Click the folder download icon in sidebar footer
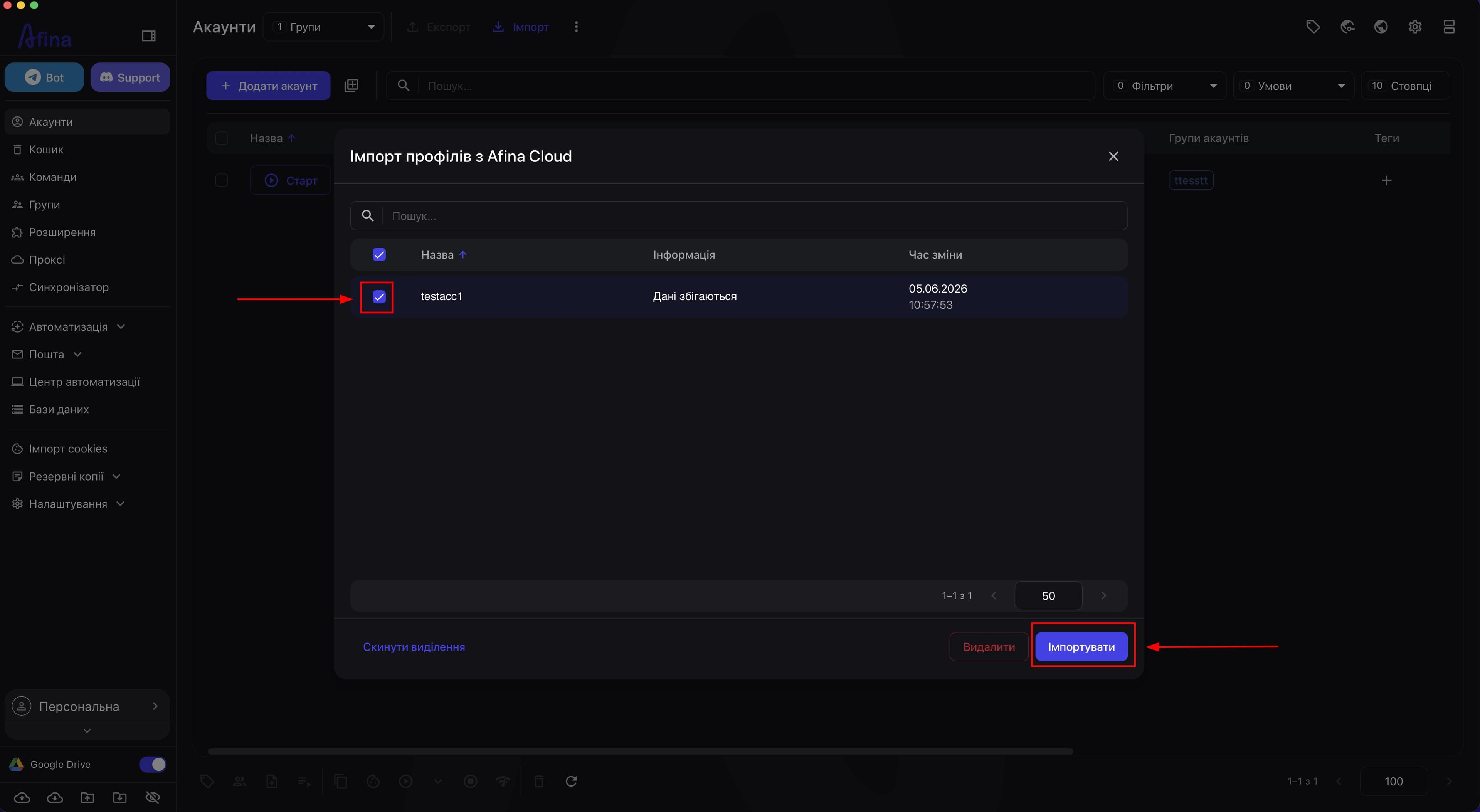1480x812 pixels. [119, 797]
